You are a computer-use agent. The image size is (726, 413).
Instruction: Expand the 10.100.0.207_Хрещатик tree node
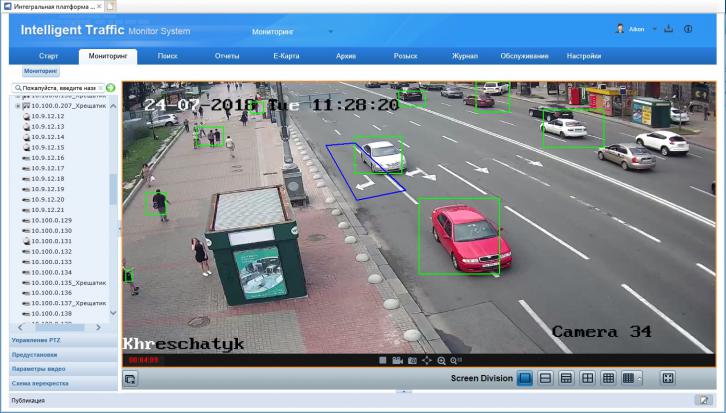coord(18,105)
